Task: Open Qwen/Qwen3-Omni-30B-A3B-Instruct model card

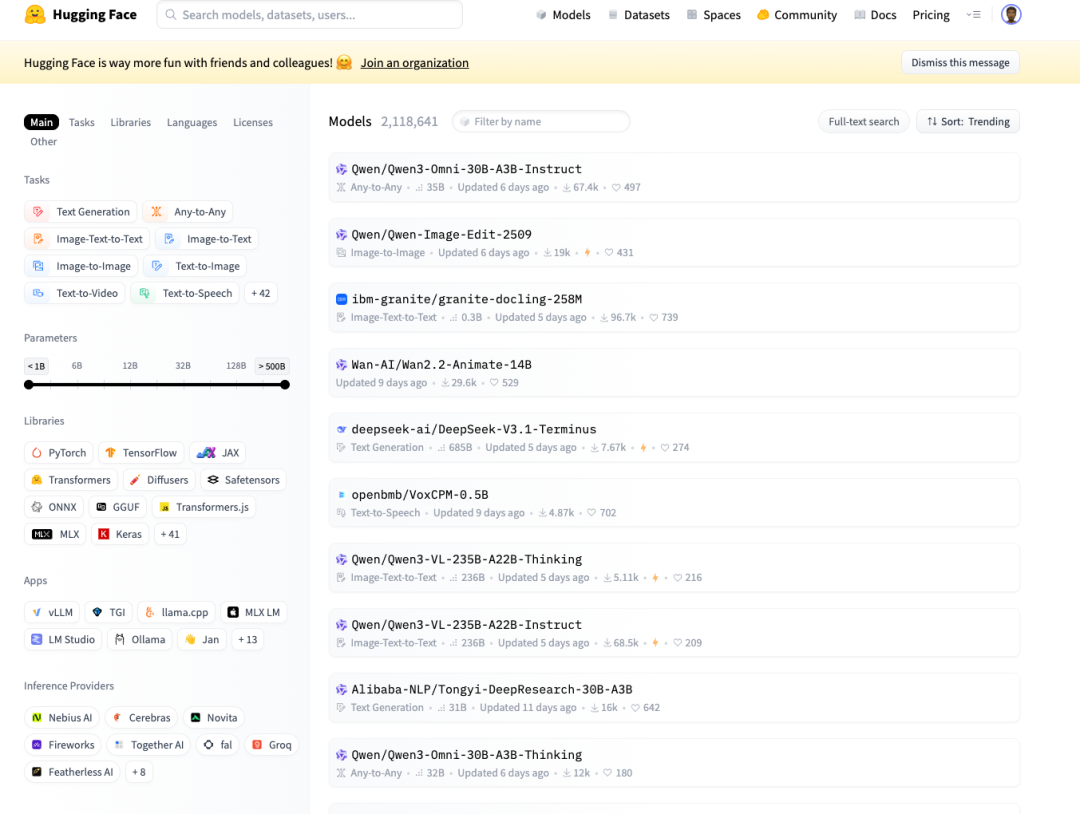Action: (x=674, y=178)
